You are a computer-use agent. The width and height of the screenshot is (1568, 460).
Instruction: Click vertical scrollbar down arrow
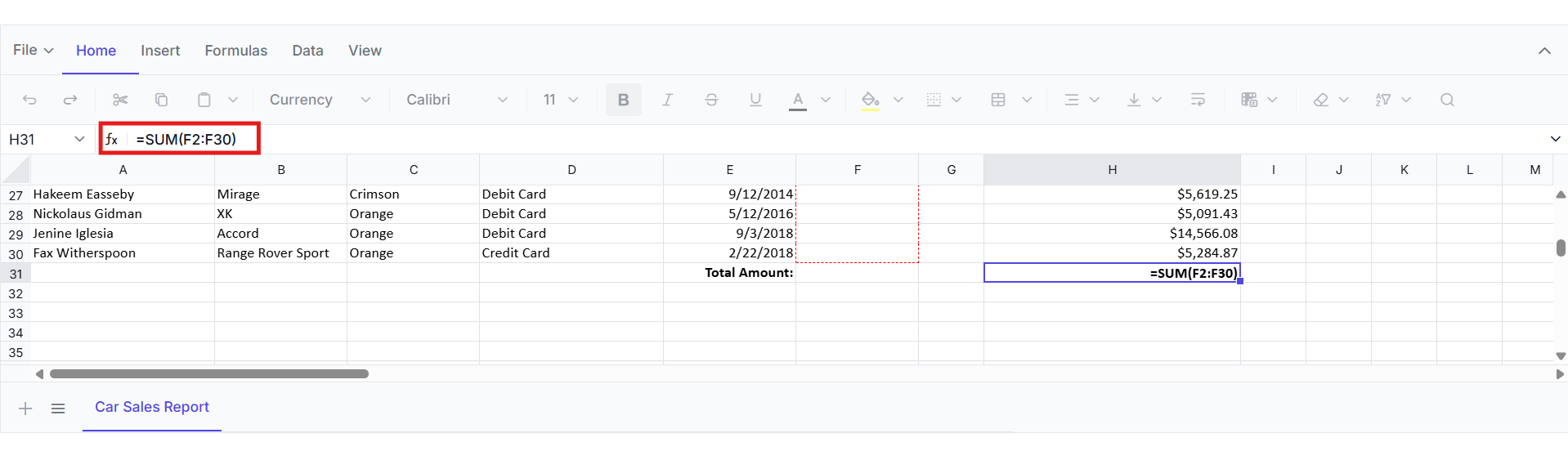point(1560,356)
